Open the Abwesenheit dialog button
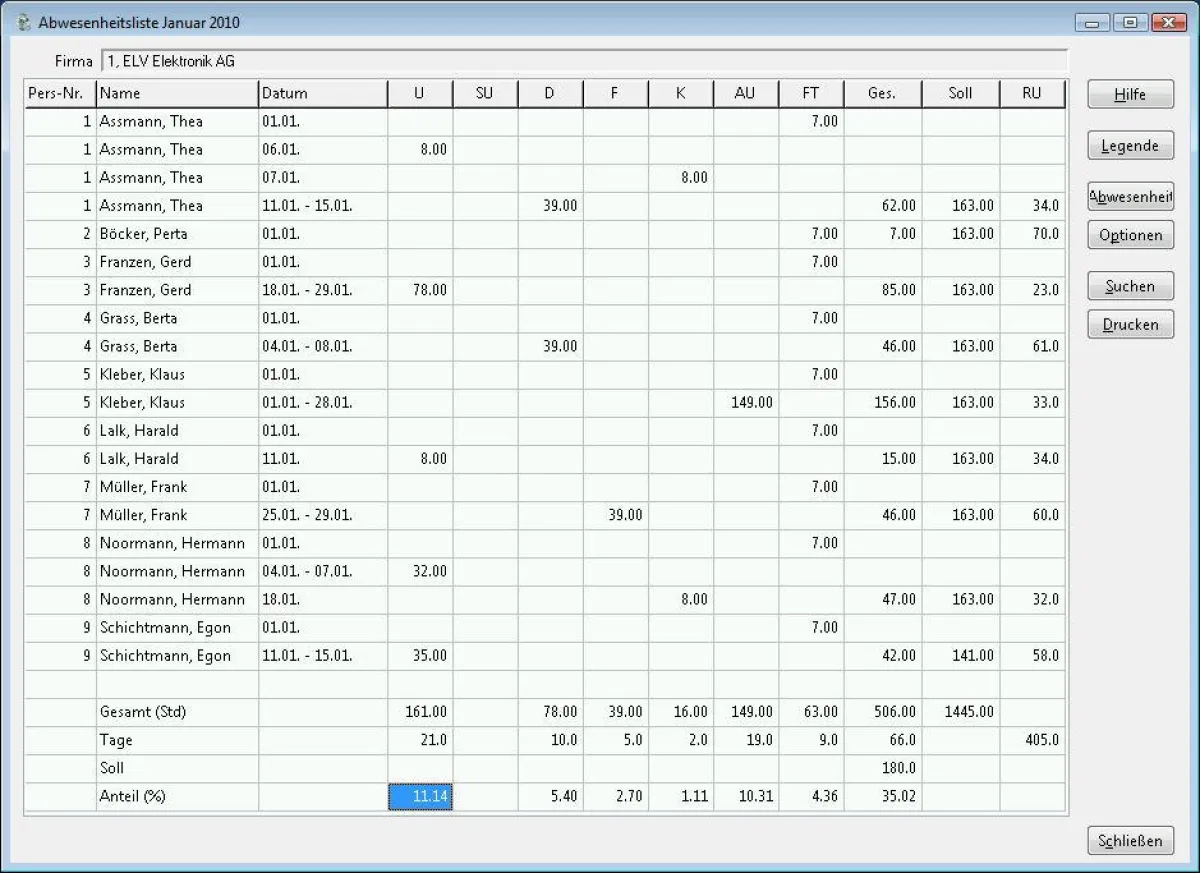The width and height of the screenshot is (1200, 873). [1130, 197]
